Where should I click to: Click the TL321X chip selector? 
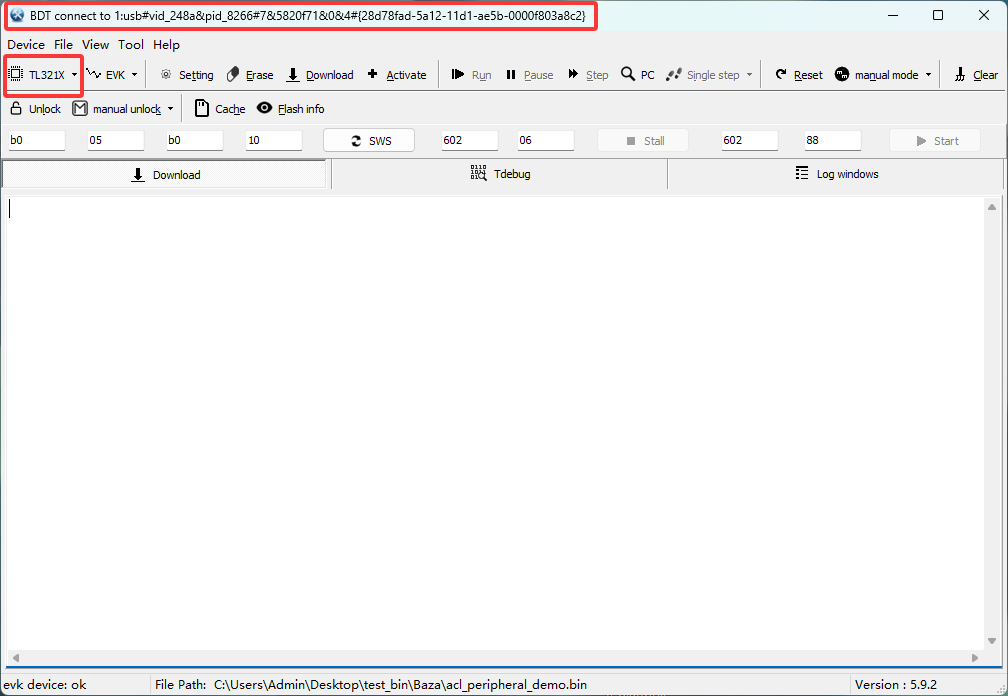[x=37, y=75]
